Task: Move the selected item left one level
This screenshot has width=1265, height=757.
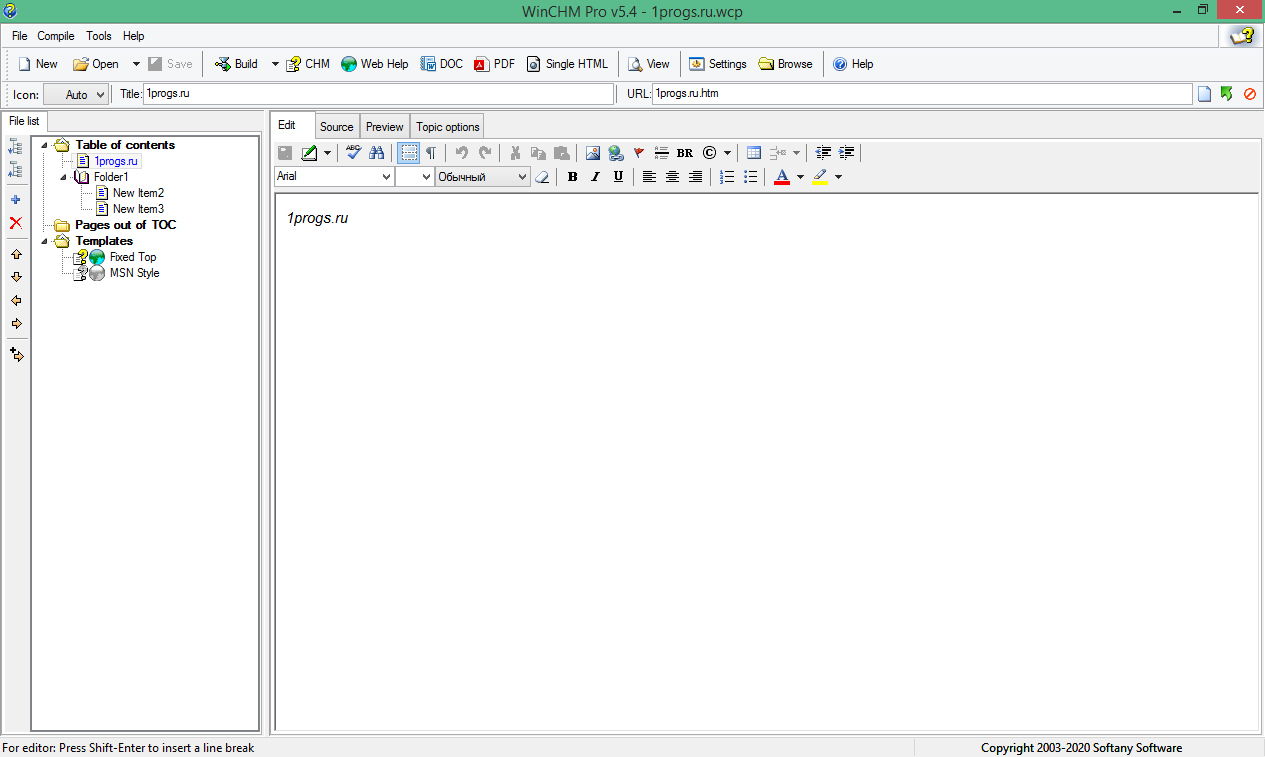Action: pos(15,300)
